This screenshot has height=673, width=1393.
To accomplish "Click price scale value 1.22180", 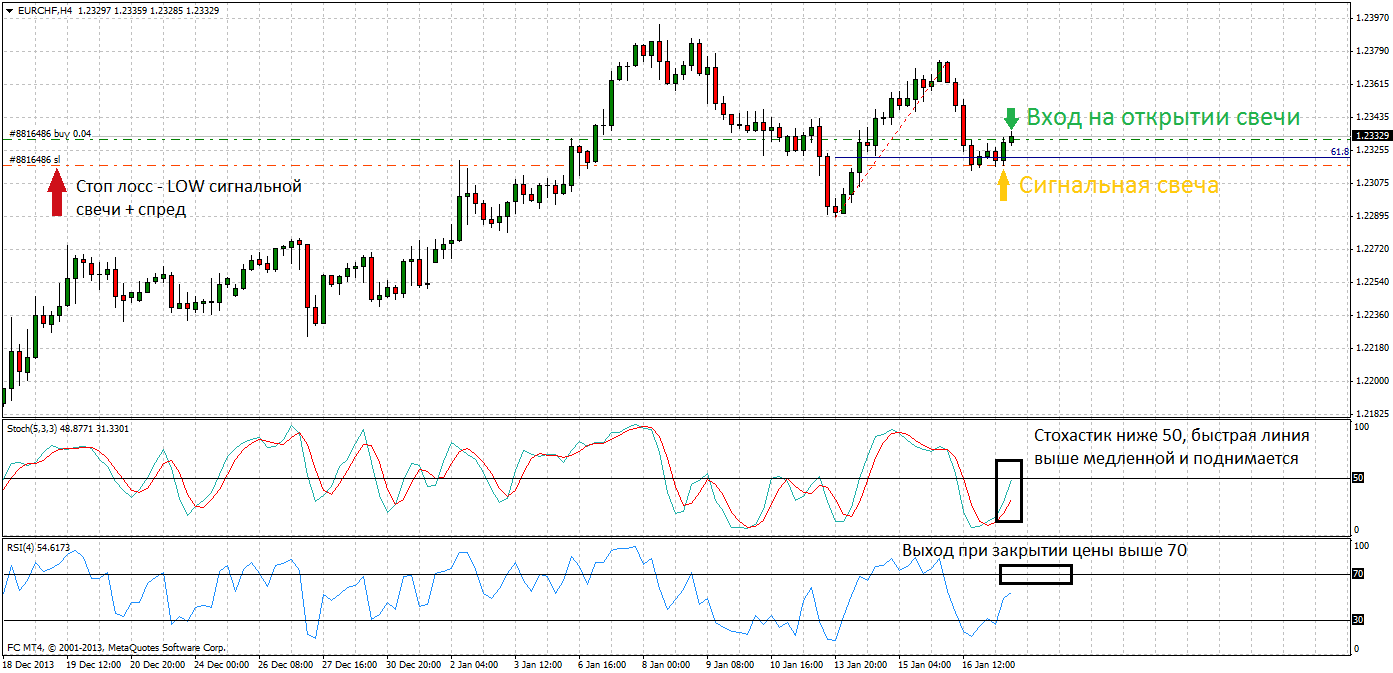I will [x=1371, y=348].
